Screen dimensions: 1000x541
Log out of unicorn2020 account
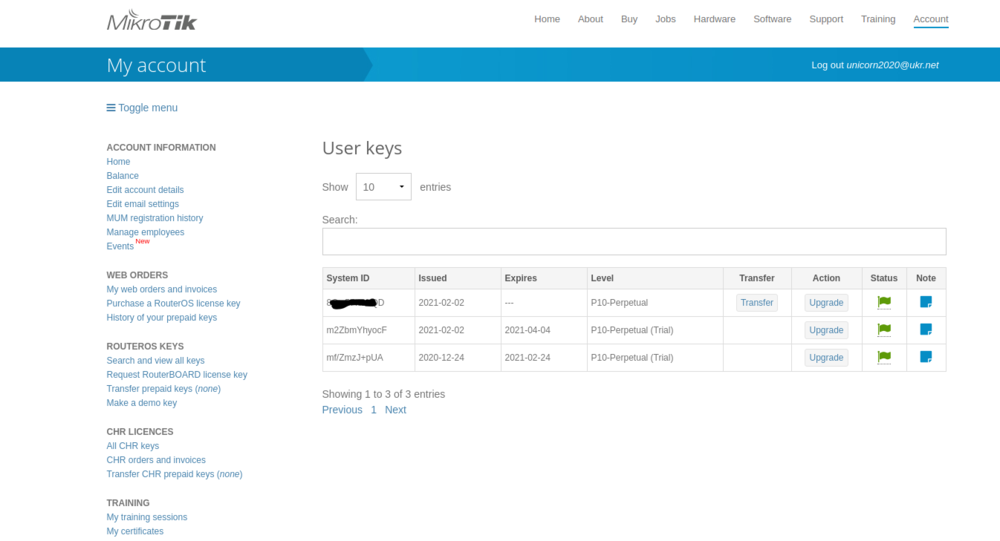pyautogui.click(x=874, y=65)
